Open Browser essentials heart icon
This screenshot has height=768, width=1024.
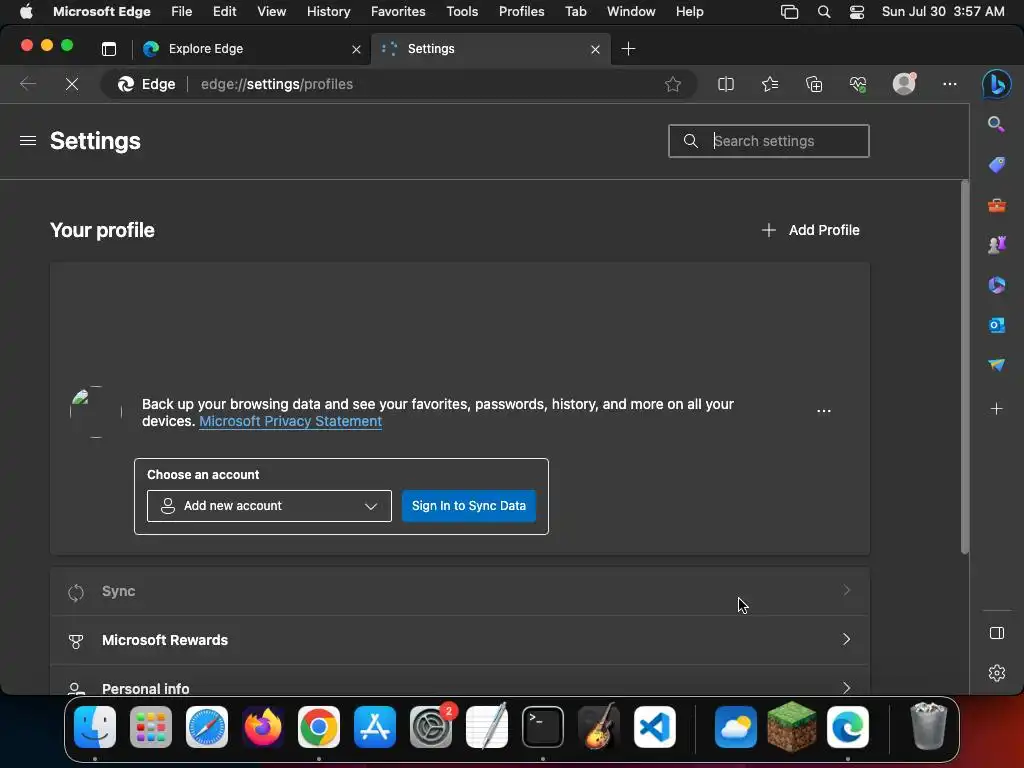click(x=857, y=84)
